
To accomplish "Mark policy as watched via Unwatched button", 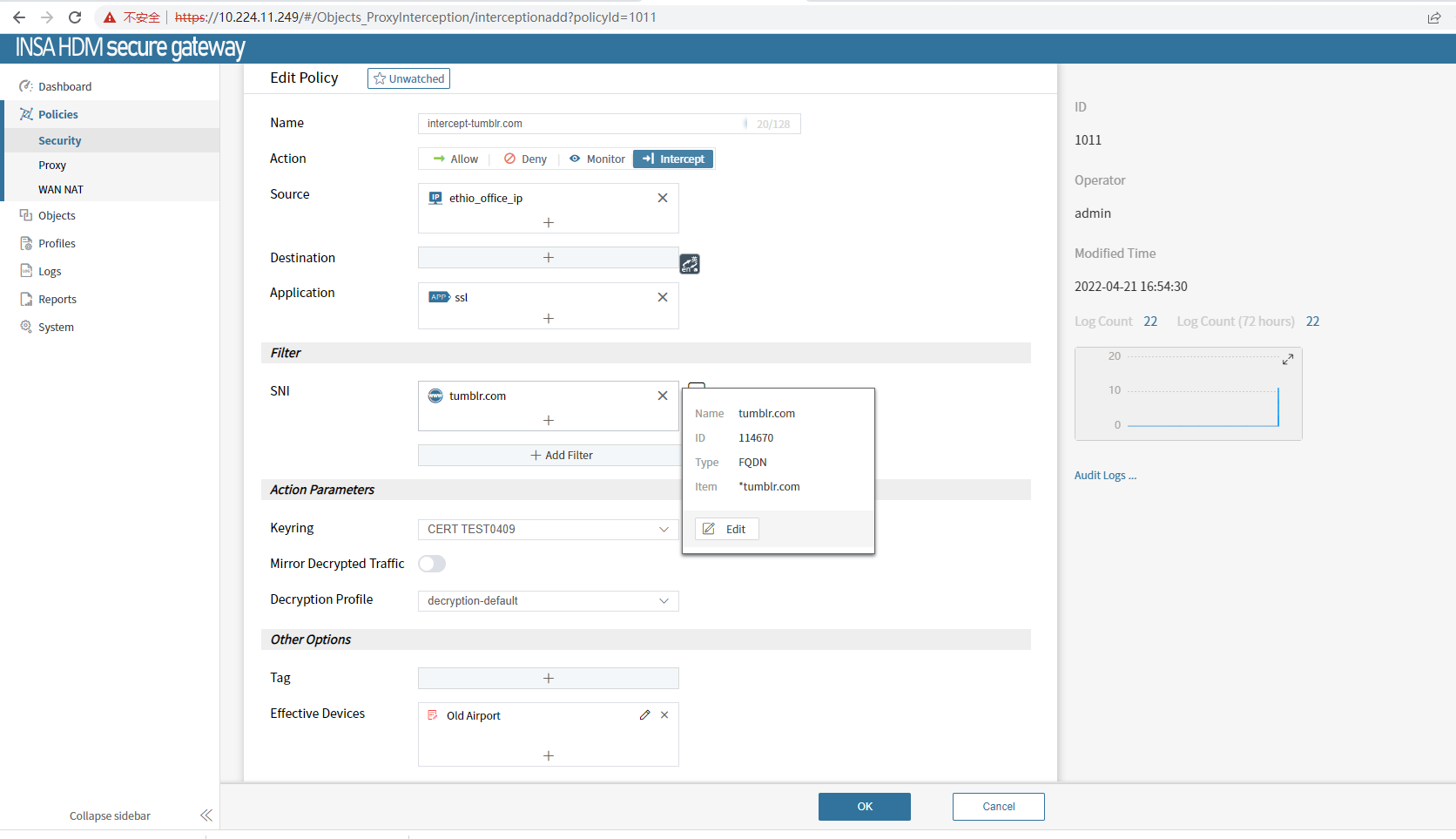I will [x=408, y=78].
